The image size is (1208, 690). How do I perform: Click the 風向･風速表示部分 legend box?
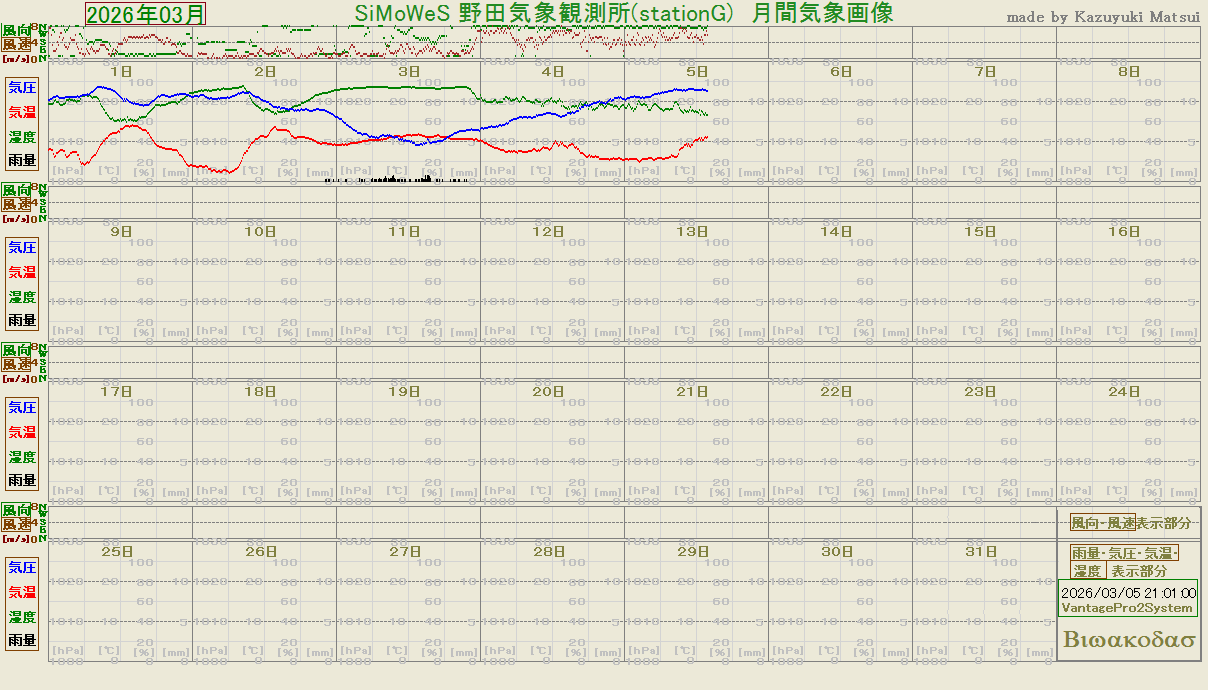point(1130,523)
